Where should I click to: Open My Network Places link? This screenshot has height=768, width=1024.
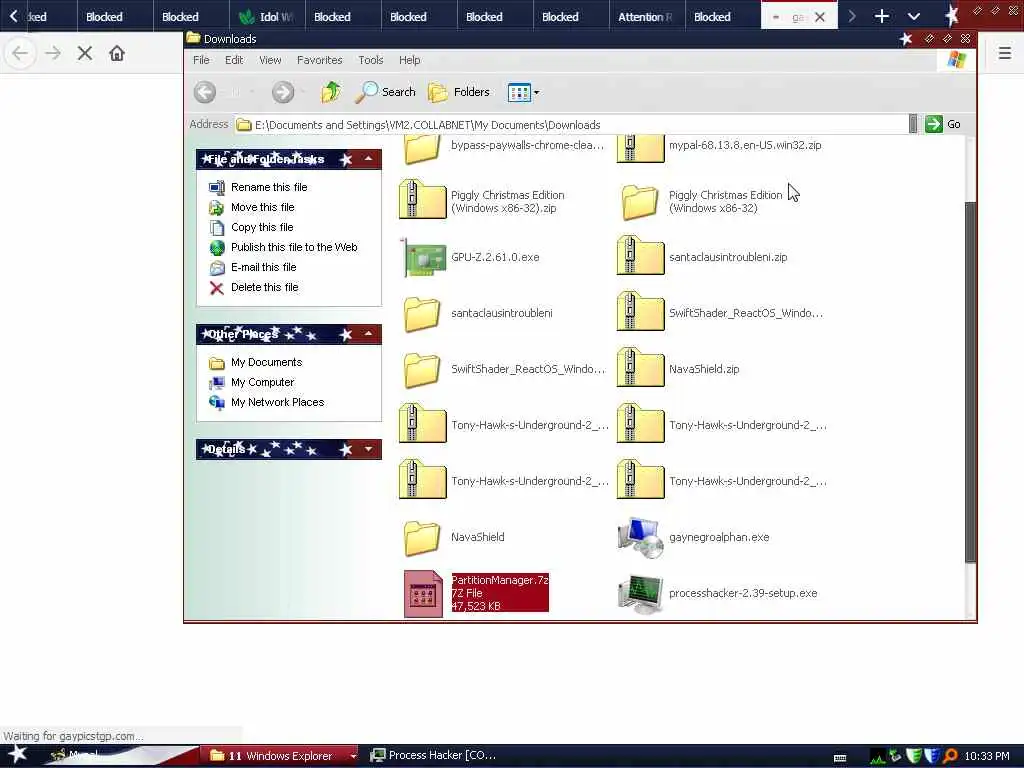point(266,402)
